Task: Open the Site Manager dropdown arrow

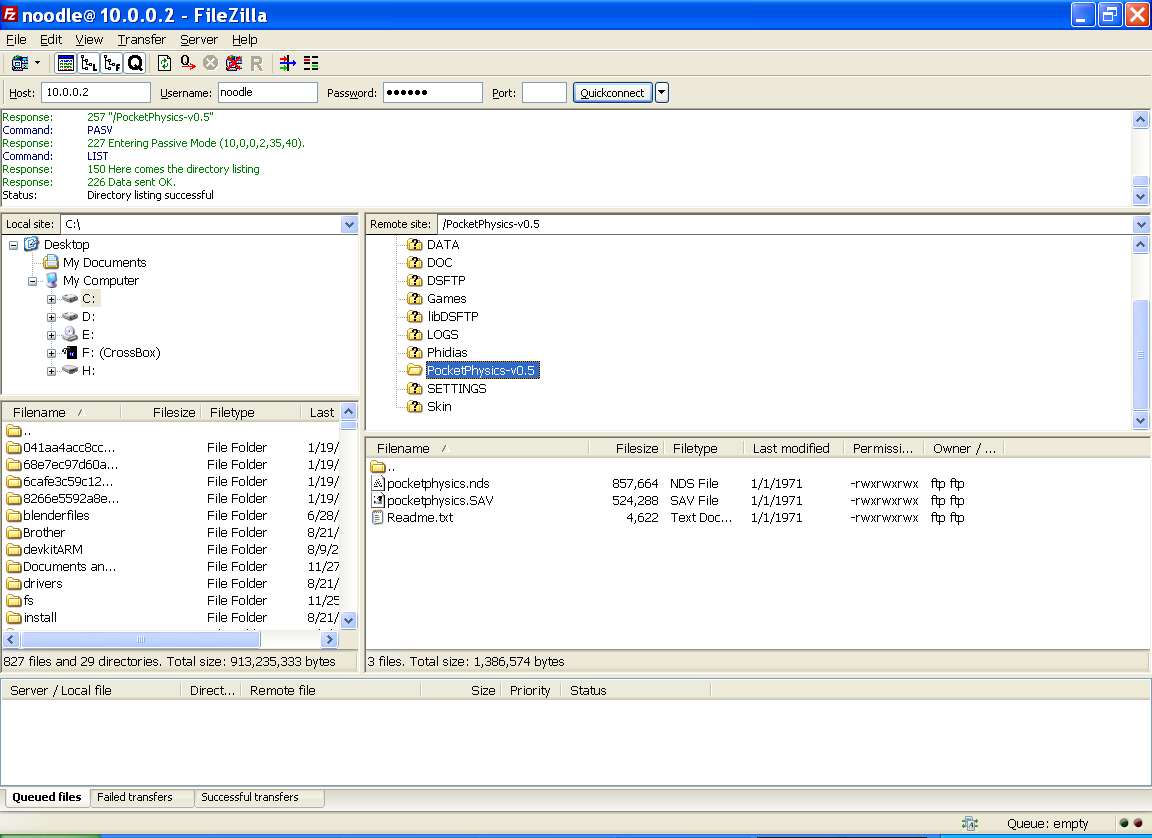Action: click(x=36, y=62)
